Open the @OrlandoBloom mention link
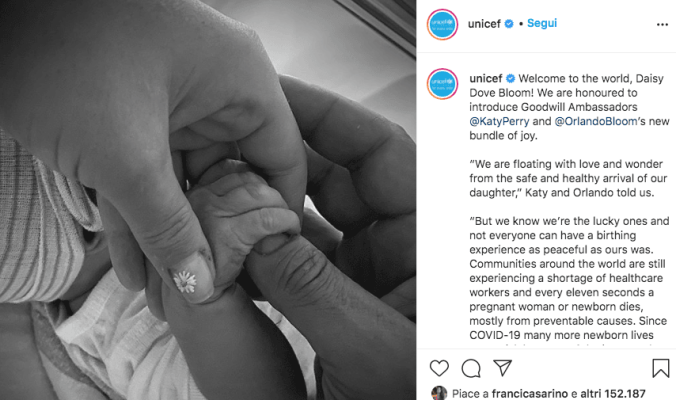This screenshot has height=400, width=676. point(595,121)
